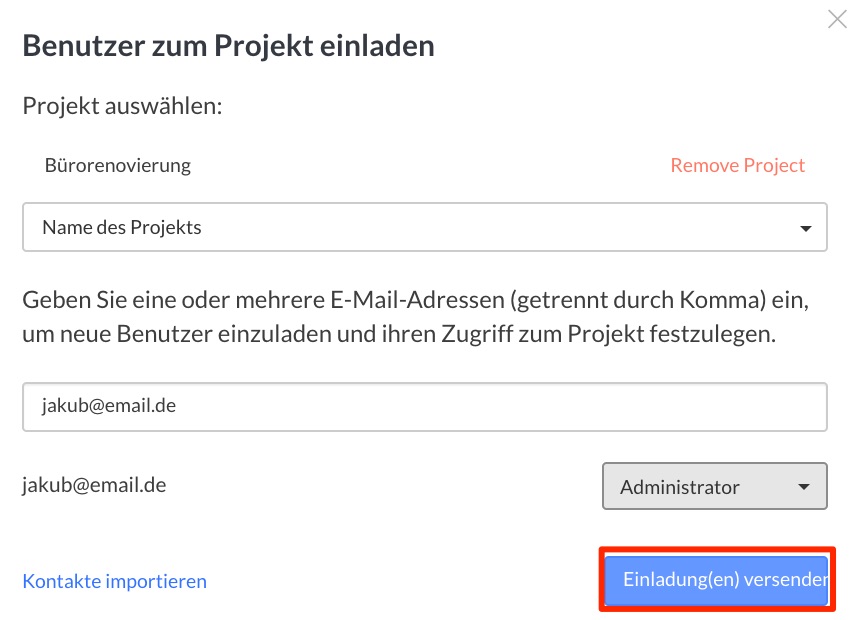The height and width of the screenshot is (620, 862).
Task: Click the Projekt auswählen label
Action: point(122,106)
